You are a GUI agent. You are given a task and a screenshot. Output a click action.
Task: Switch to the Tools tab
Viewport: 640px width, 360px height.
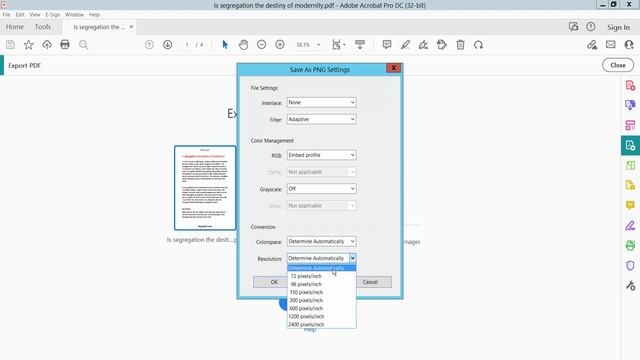[x=43, y=27]
